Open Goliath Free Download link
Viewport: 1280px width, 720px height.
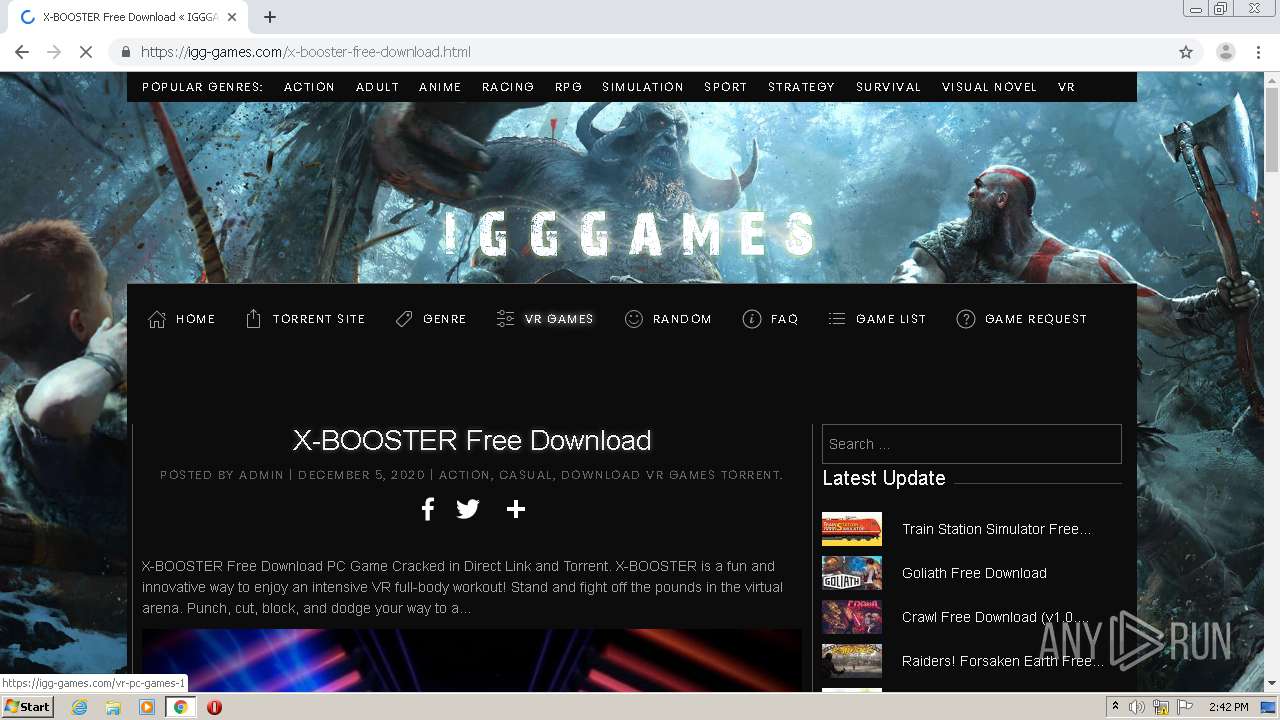(x=974, y=573)
